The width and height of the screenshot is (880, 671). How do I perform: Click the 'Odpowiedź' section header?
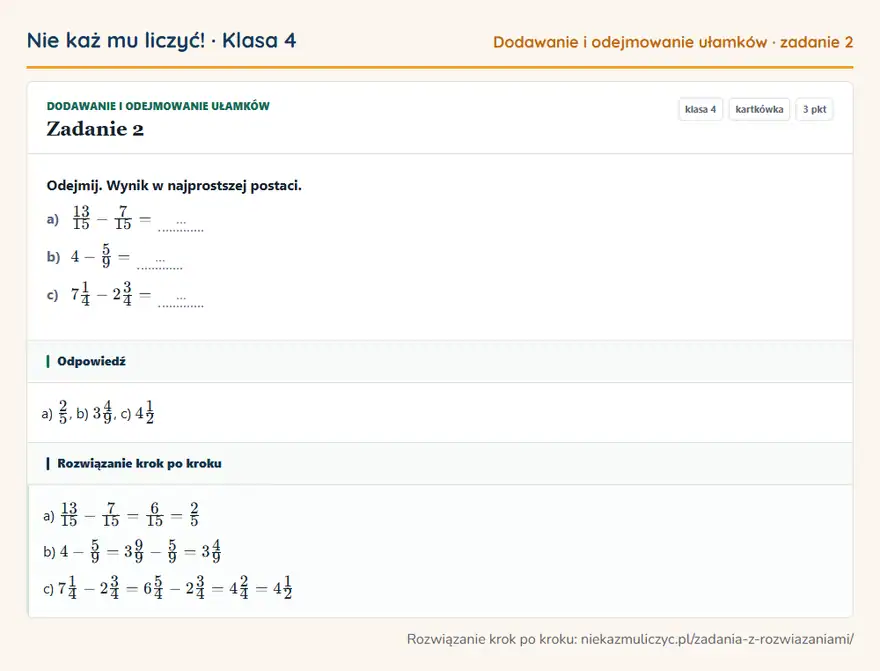point(91,361)
